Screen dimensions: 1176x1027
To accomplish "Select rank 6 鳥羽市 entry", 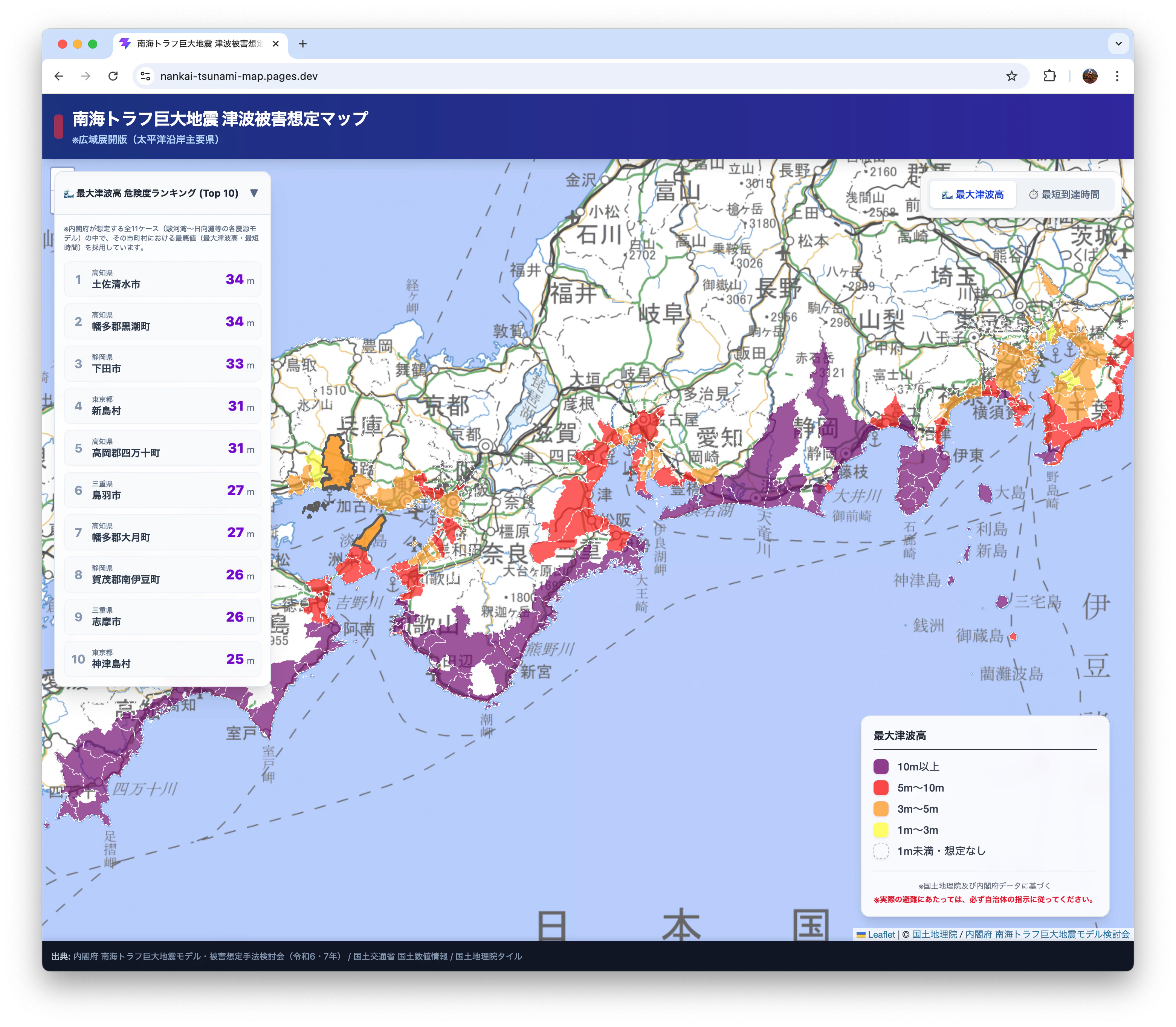I will (x=163, y=490).
